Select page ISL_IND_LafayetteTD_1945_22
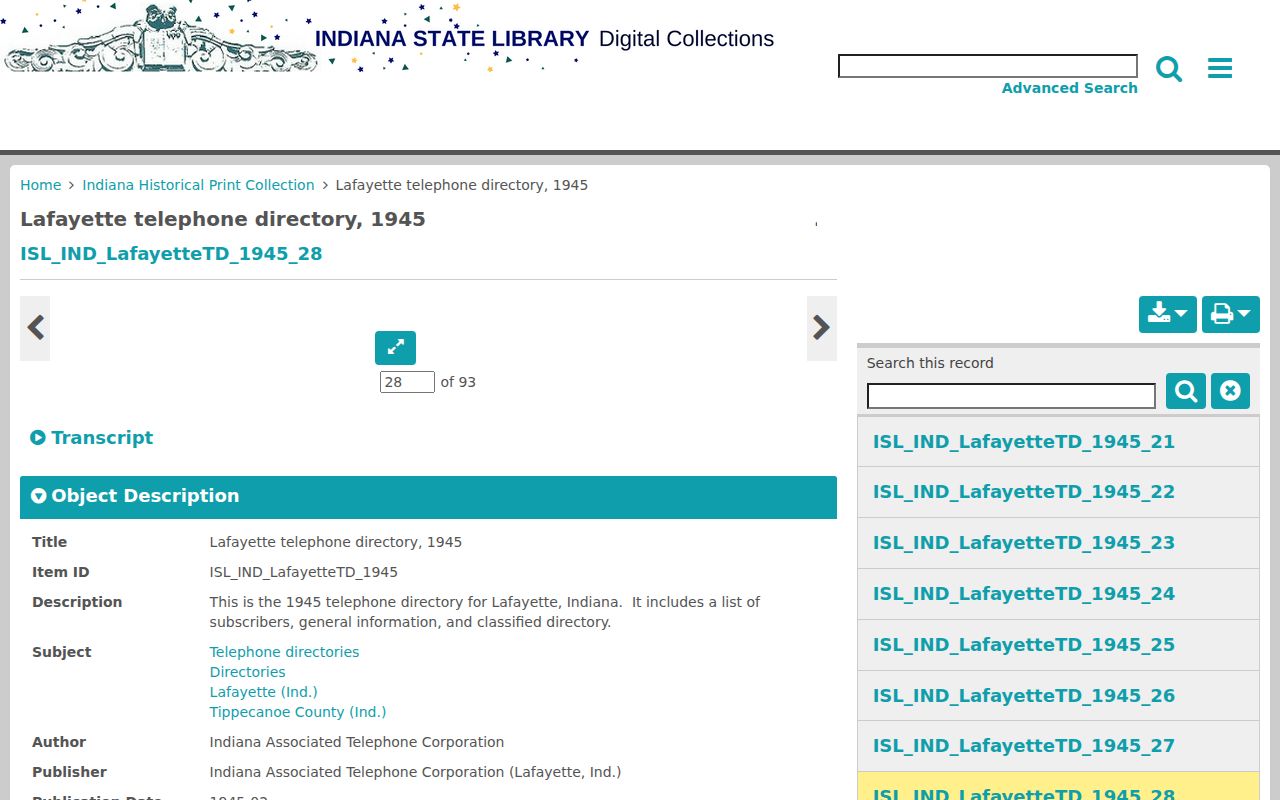Viewport: 1280px width, 800px height. coord(1058,492)
